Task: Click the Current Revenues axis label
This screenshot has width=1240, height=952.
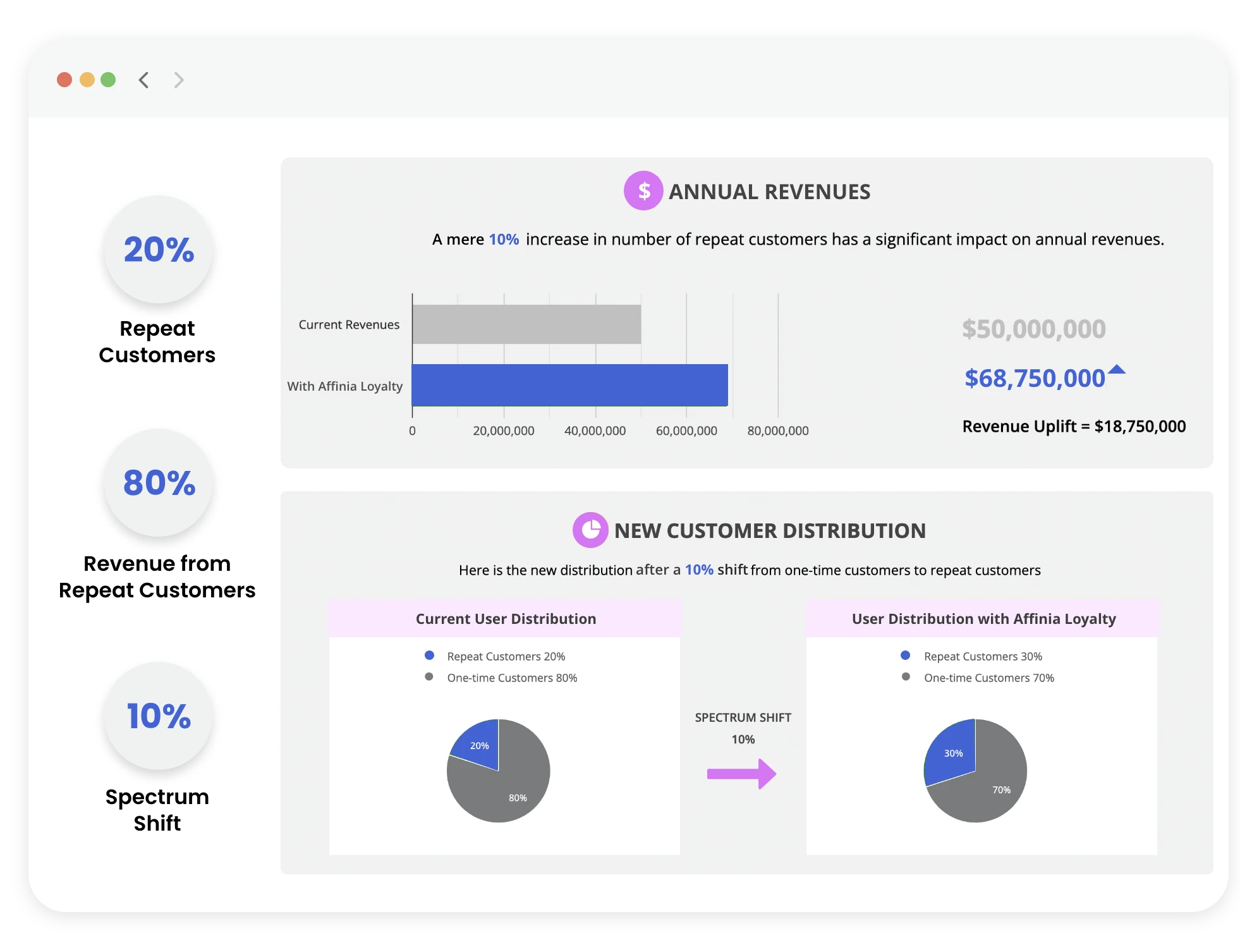Action: pos(349,324)
